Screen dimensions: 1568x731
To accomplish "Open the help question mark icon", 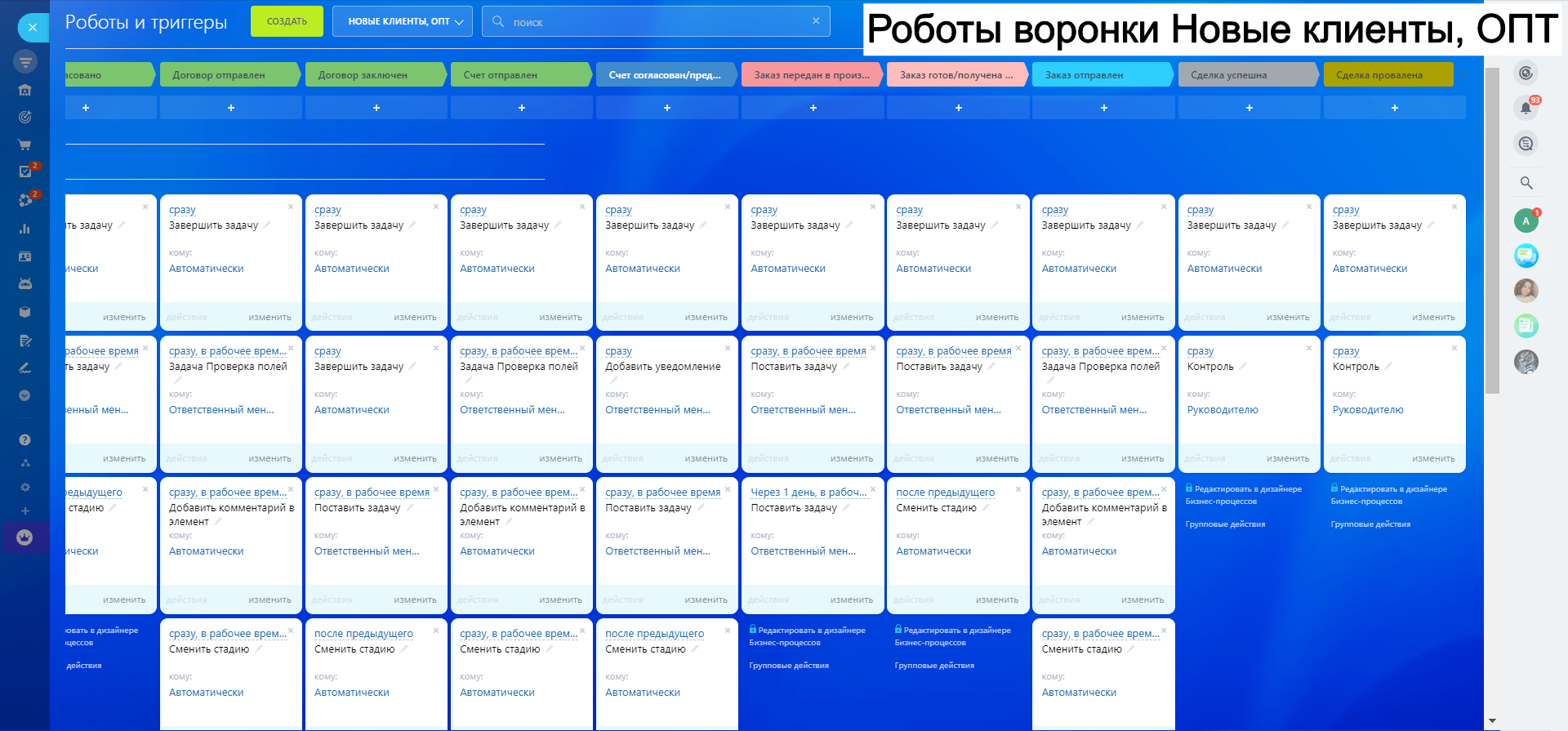I will (24, 439).
